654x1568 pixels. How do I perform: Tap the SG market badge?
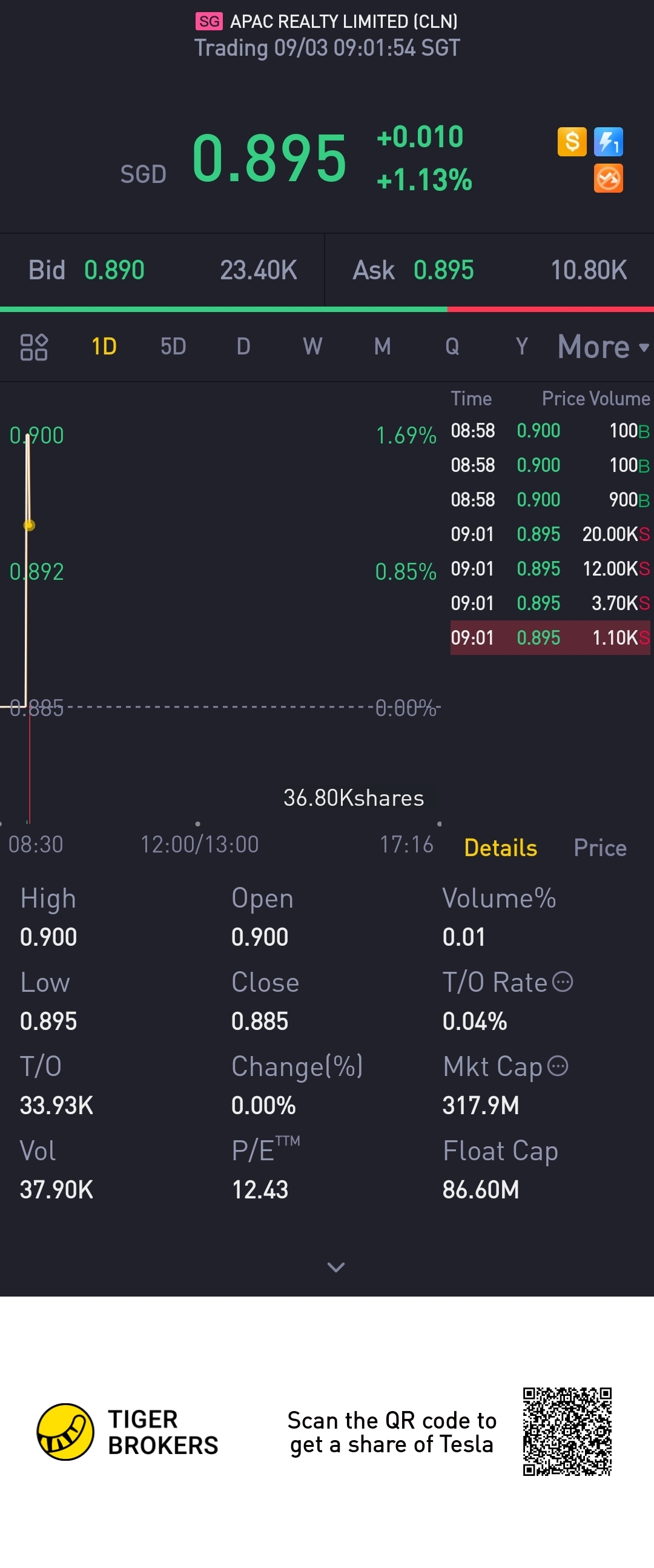click(209, 22)
